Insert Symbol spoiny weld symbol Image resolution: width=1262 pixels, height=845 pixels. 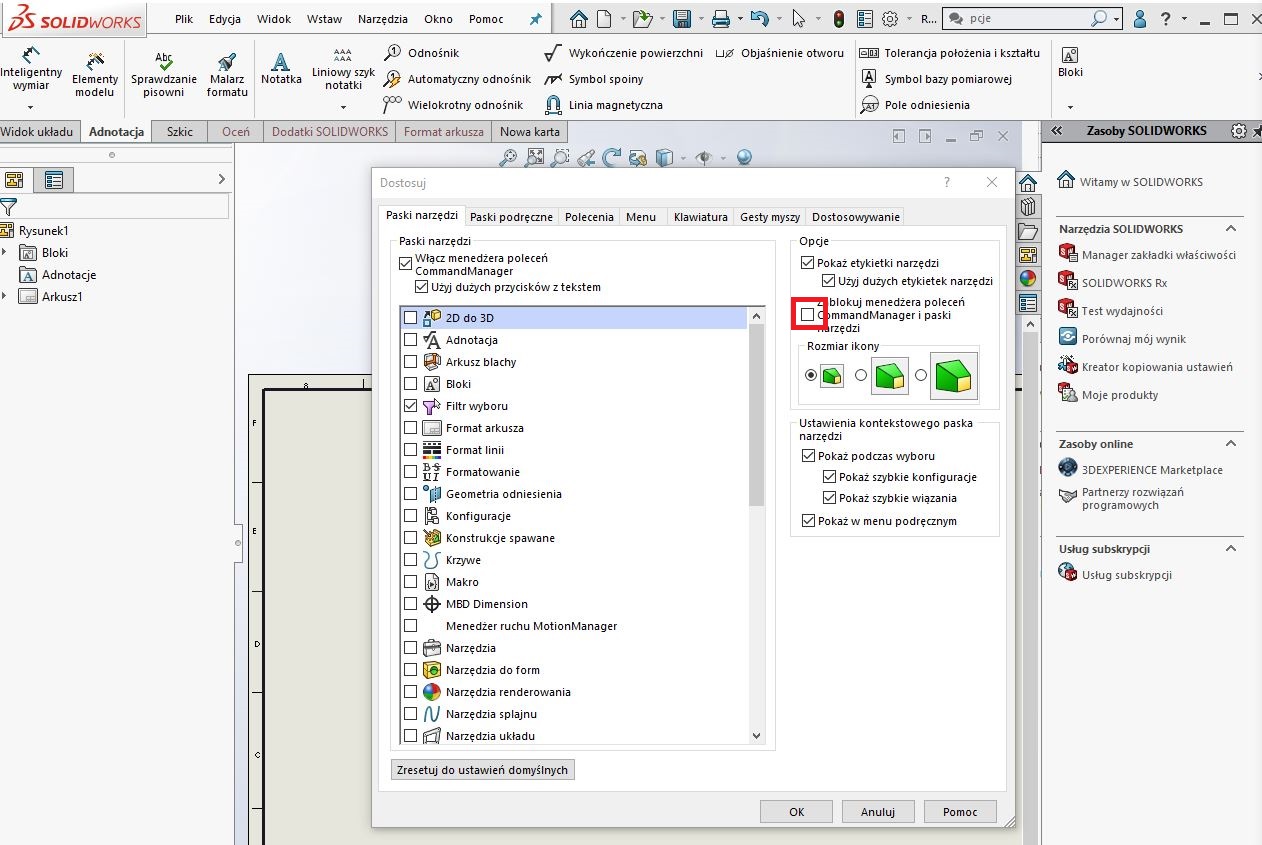(594, 79)
